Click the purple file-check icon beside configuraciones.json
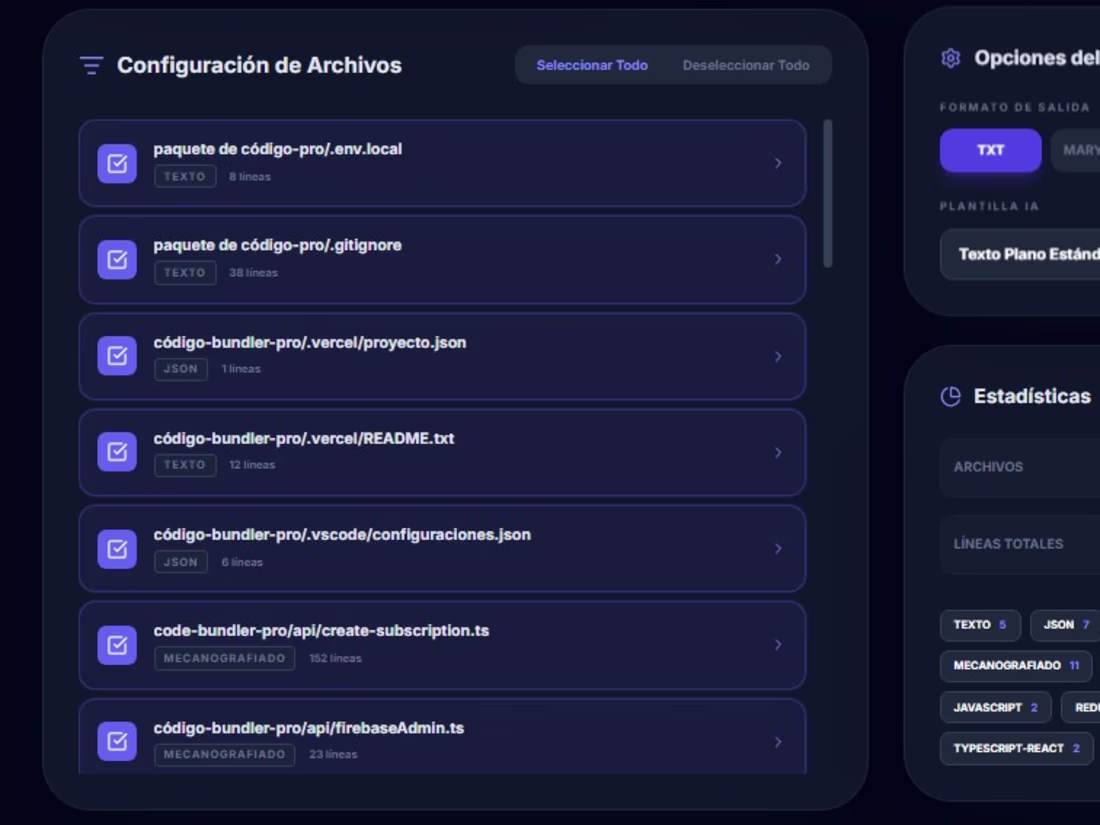The image size is (1100, 825). tap(117, 548)
